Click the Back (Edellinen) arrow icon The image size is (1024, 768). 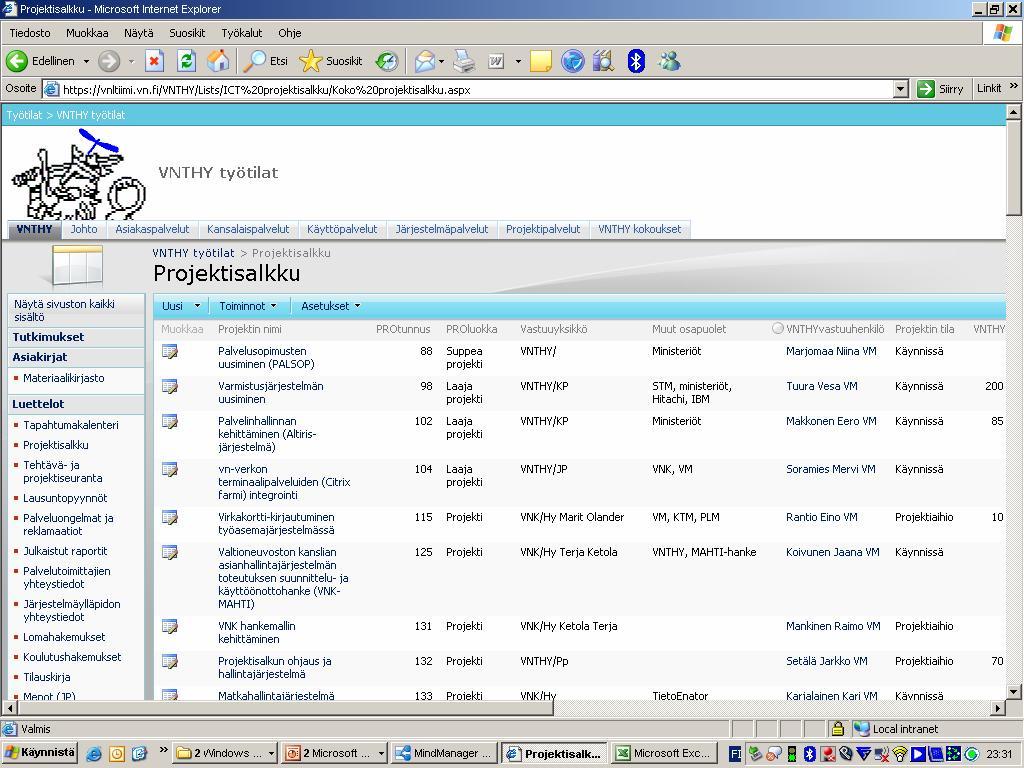coord(17,61)
